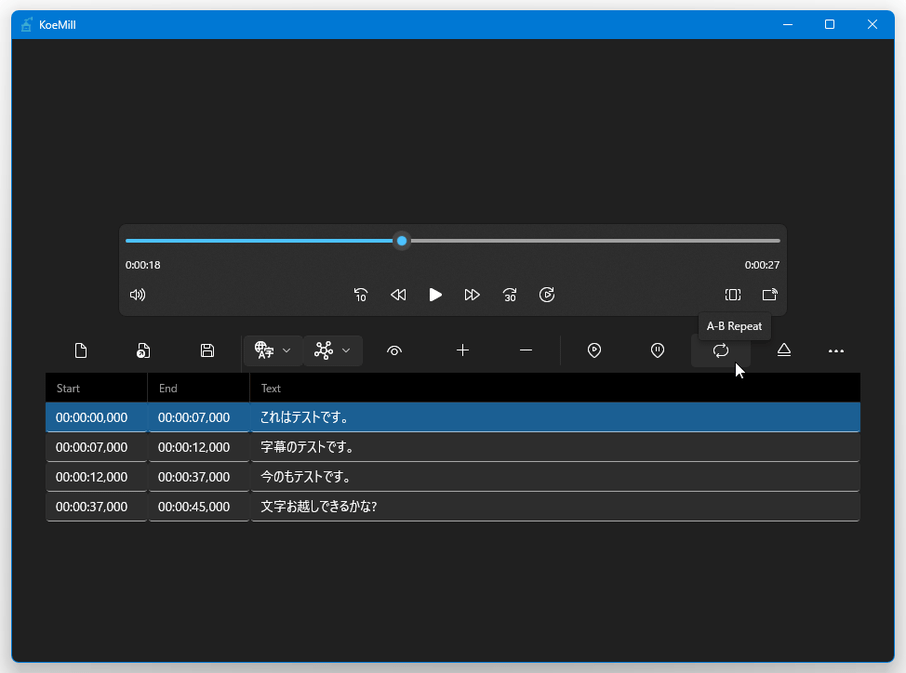Click the volume speaker icon
Viewport: 906px width, 673px height.
138,295
